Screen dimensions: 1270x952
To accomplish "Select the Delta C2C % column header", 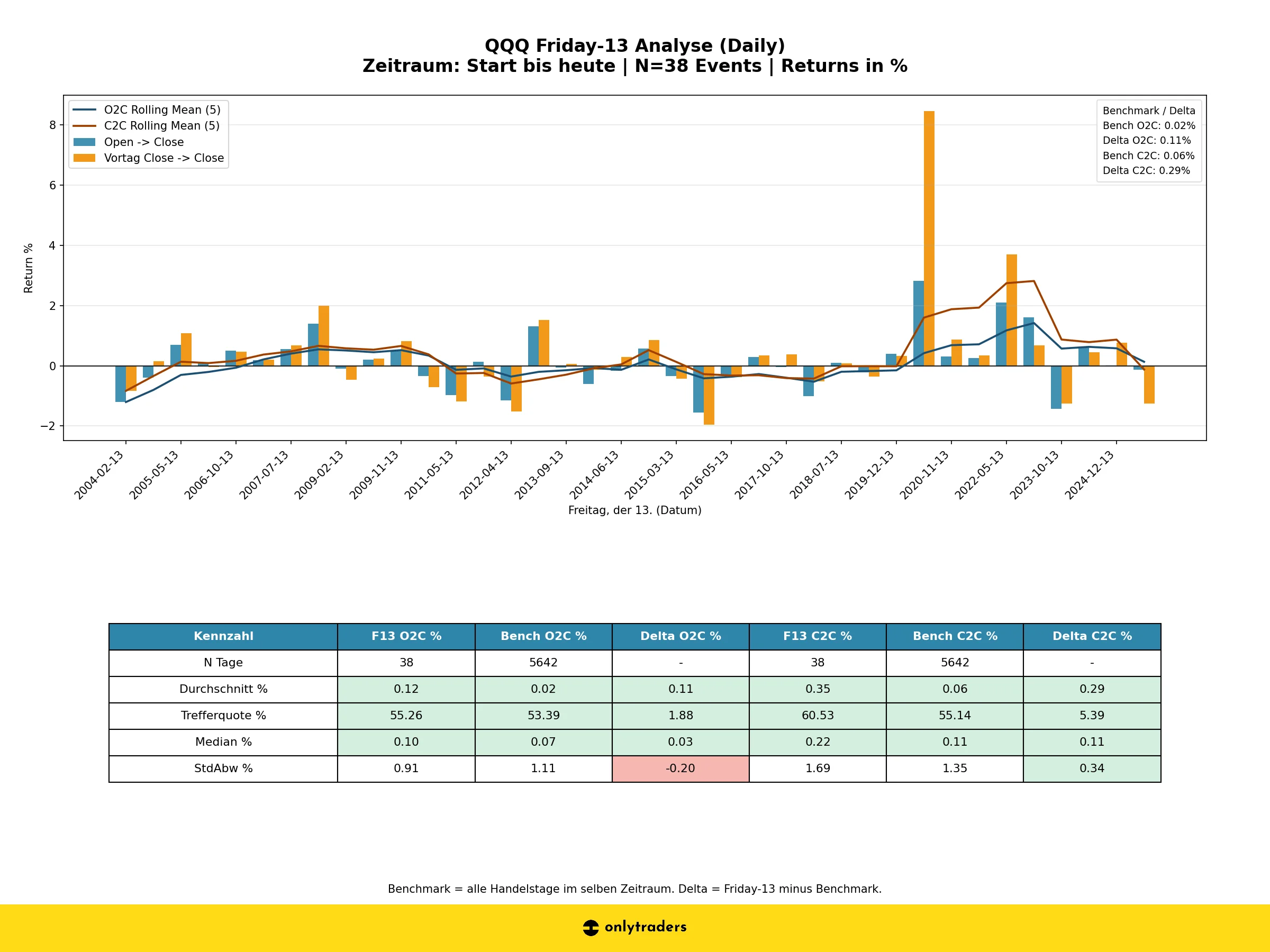I will (x=1092, y=636).
